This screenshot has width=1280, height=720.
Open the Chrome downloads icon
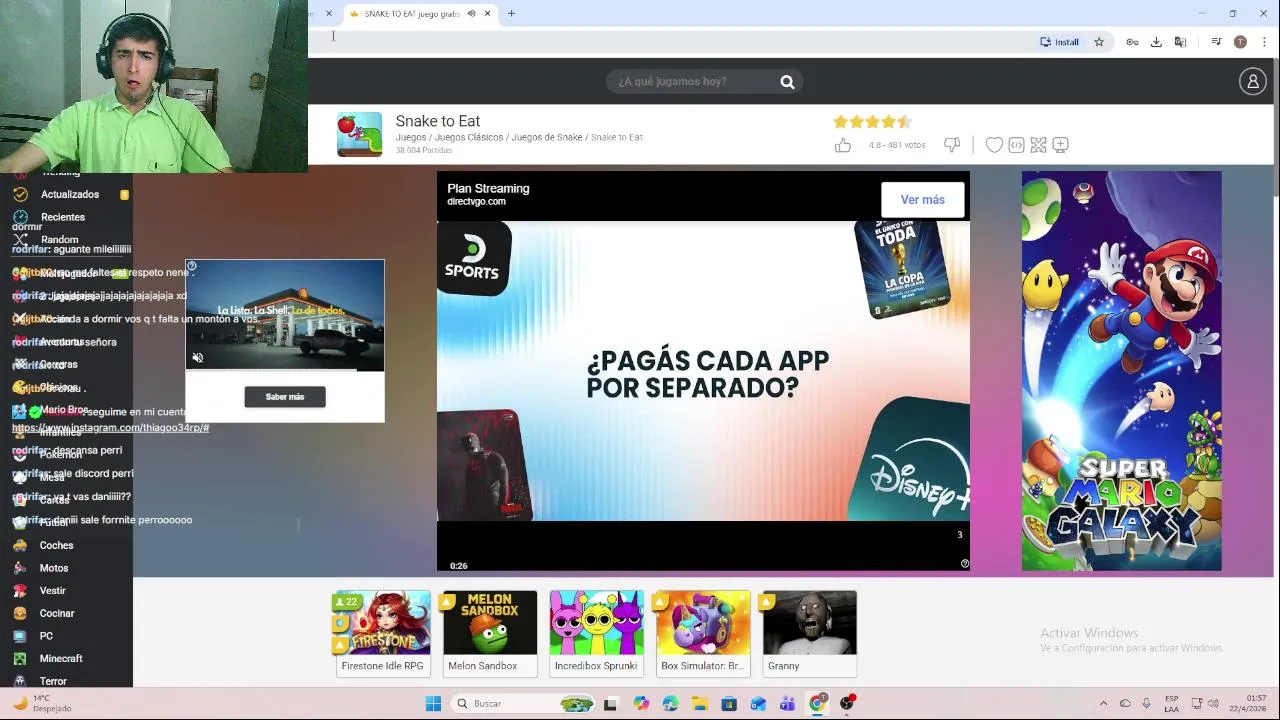coord(1156,42)
